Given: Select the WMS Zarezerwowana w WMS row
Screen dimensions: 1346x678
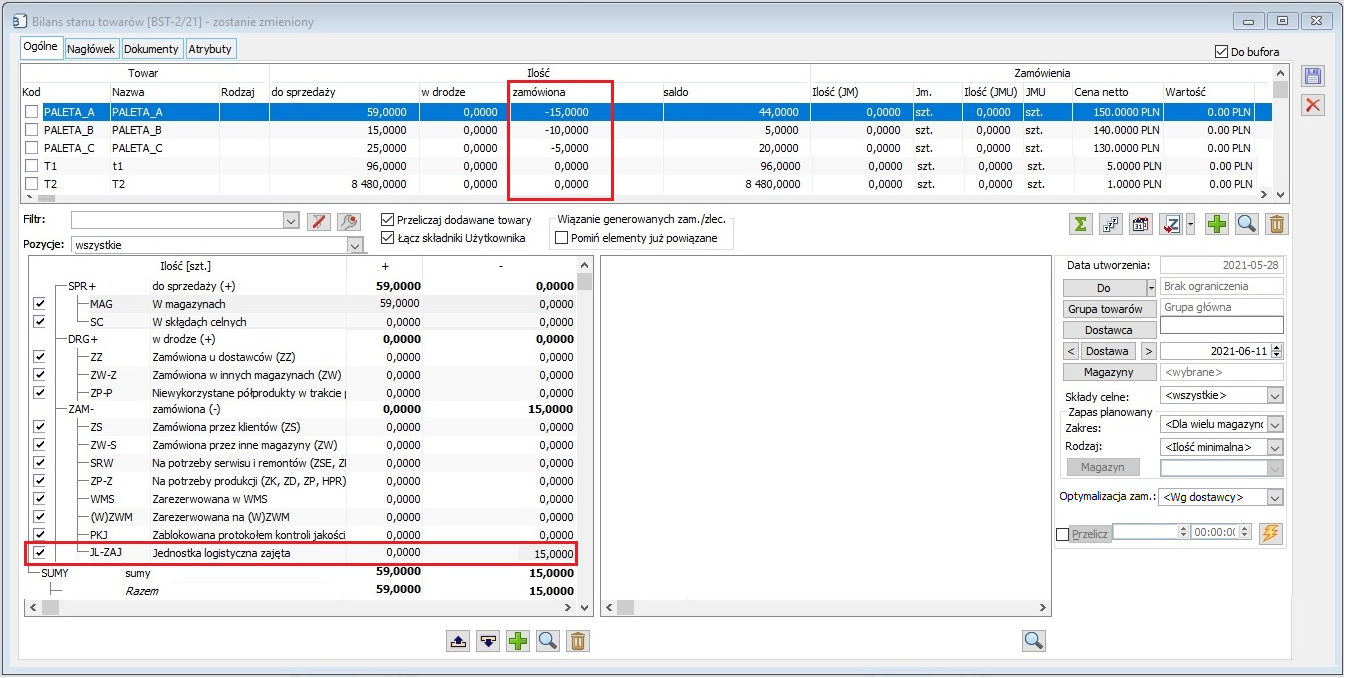Looking at the screenshot, I should pyautogui.click(x=303, y=499).
